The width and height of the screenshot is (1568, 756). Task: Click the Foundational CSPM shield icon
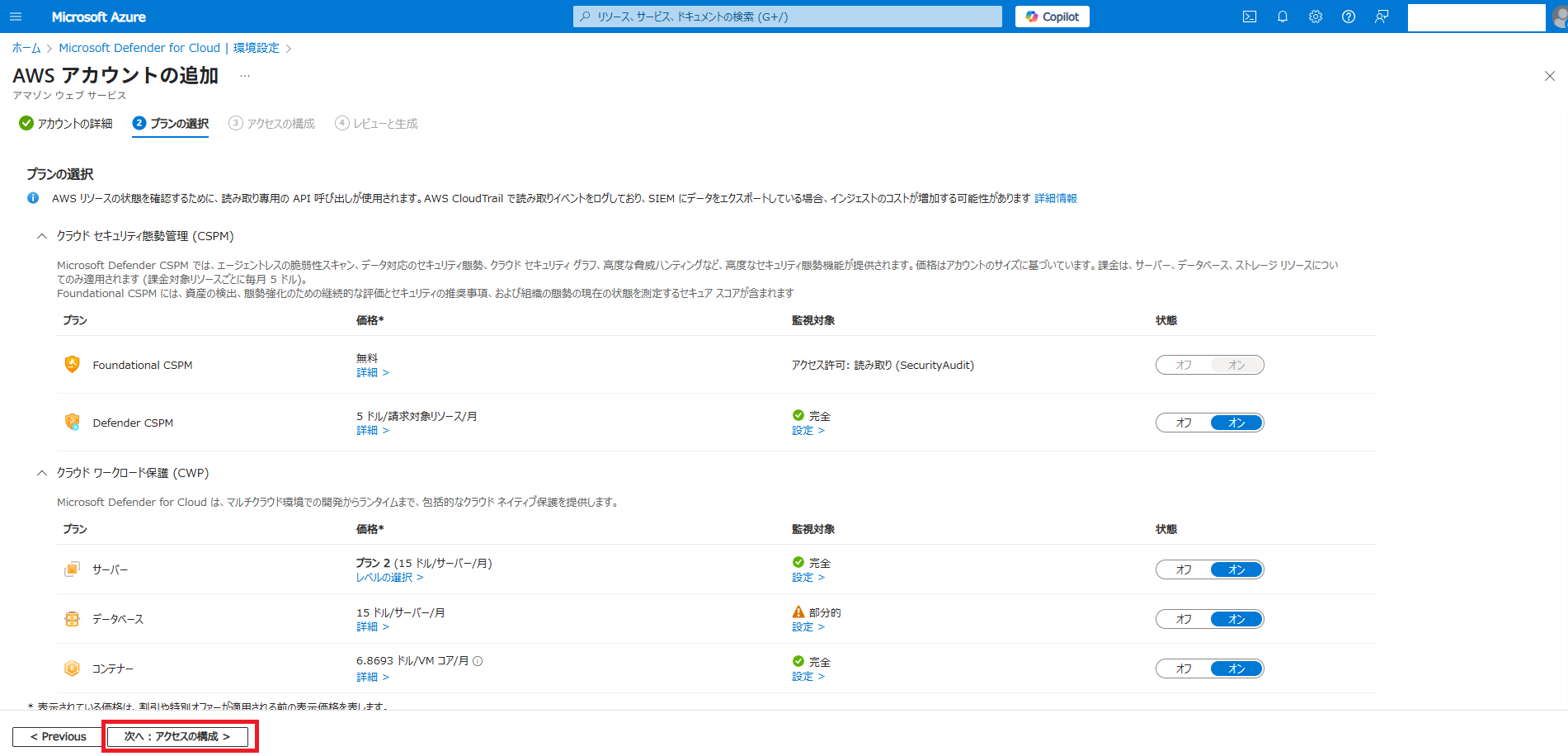(x=73, y=364)
